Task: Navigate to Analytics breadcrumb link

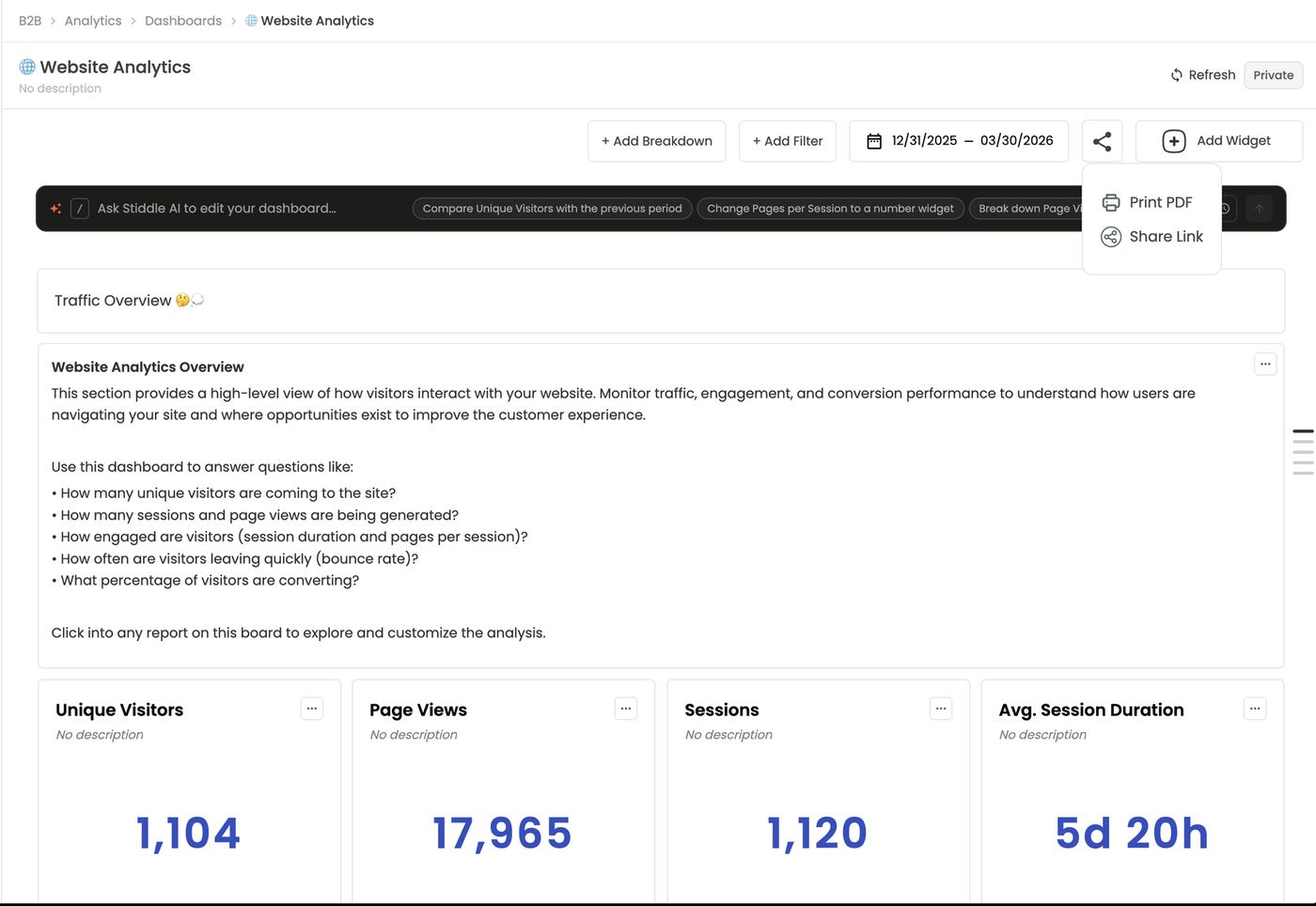Action: tap(93, 21)
